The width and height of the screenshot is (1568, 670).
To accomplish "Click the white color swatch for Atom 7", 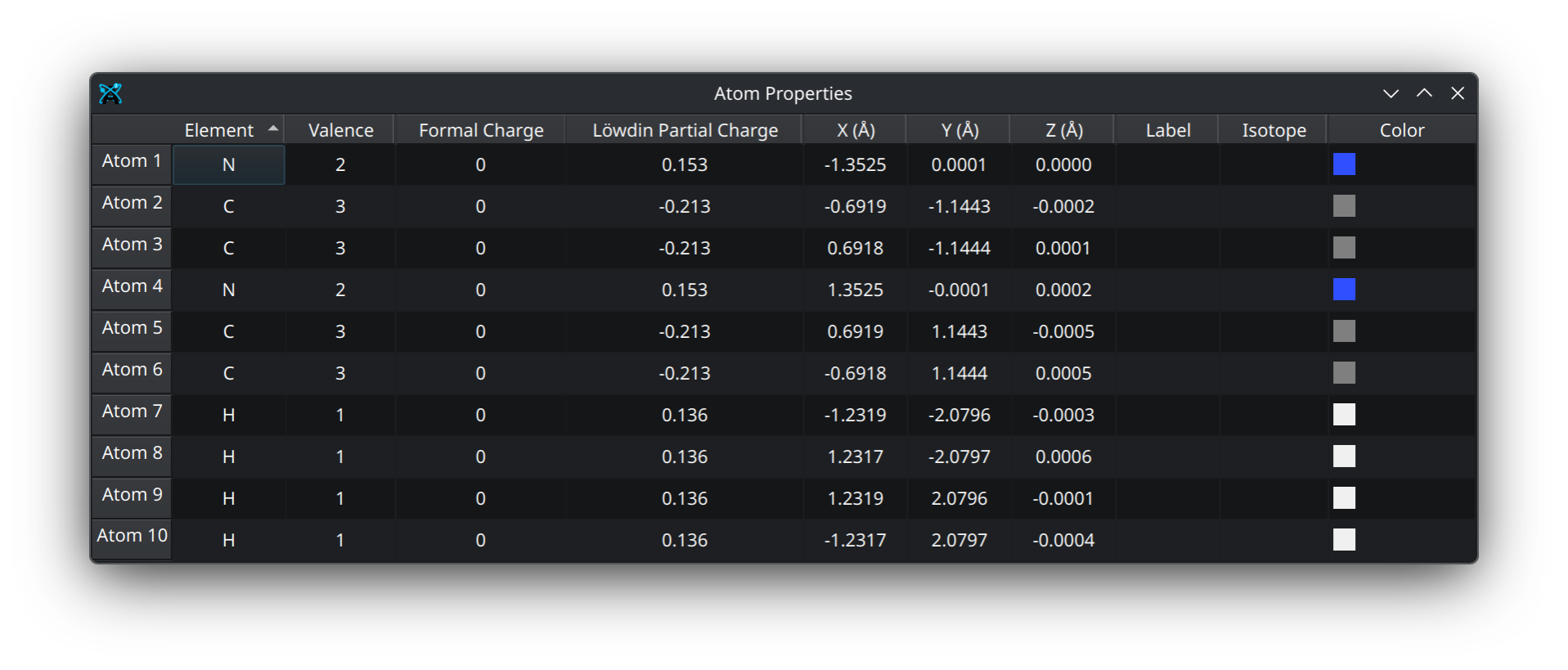I will click(1344, 415).
